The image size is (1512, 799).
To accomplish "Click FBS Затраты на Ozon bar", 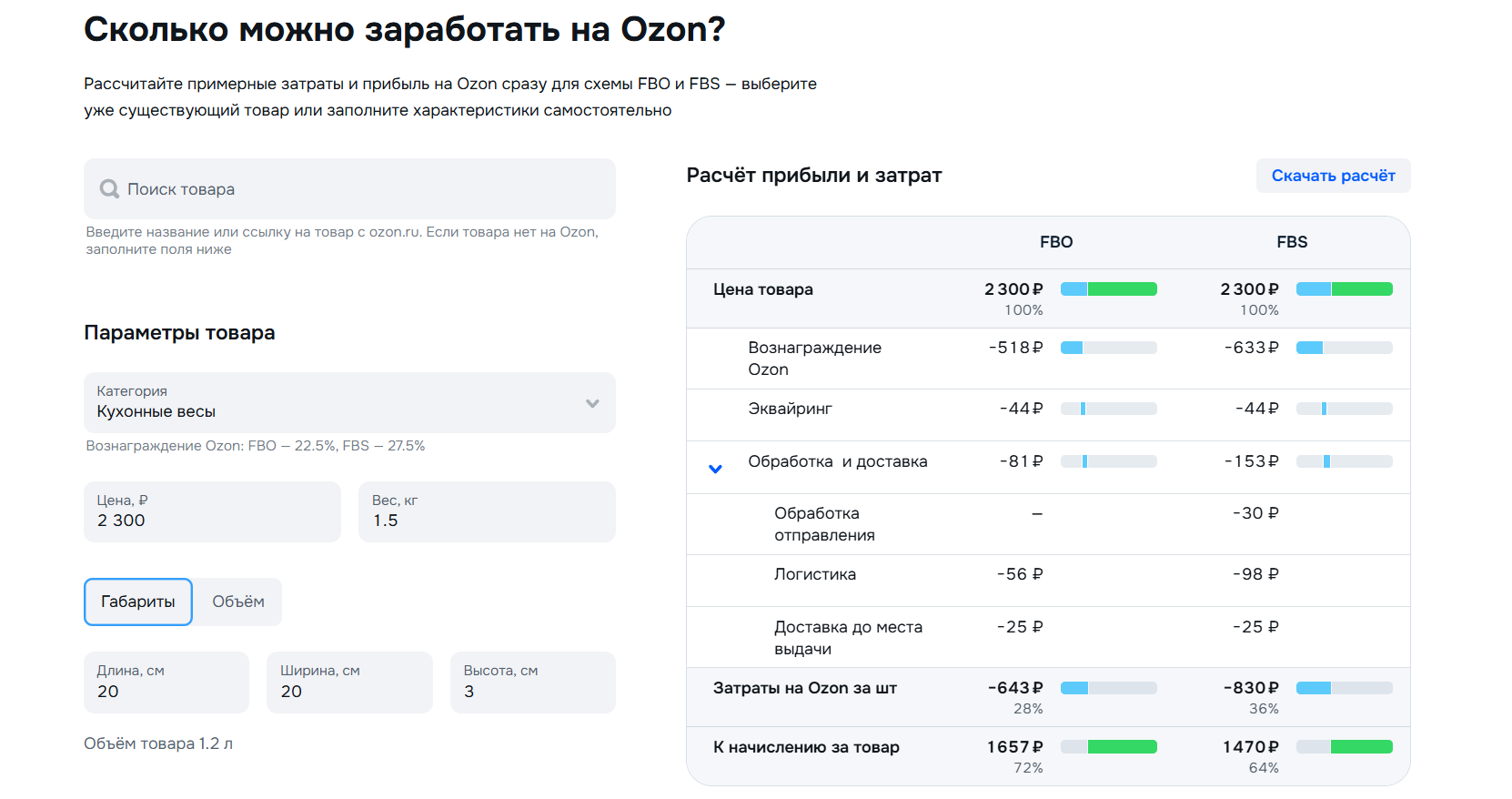I will 1345,688.
